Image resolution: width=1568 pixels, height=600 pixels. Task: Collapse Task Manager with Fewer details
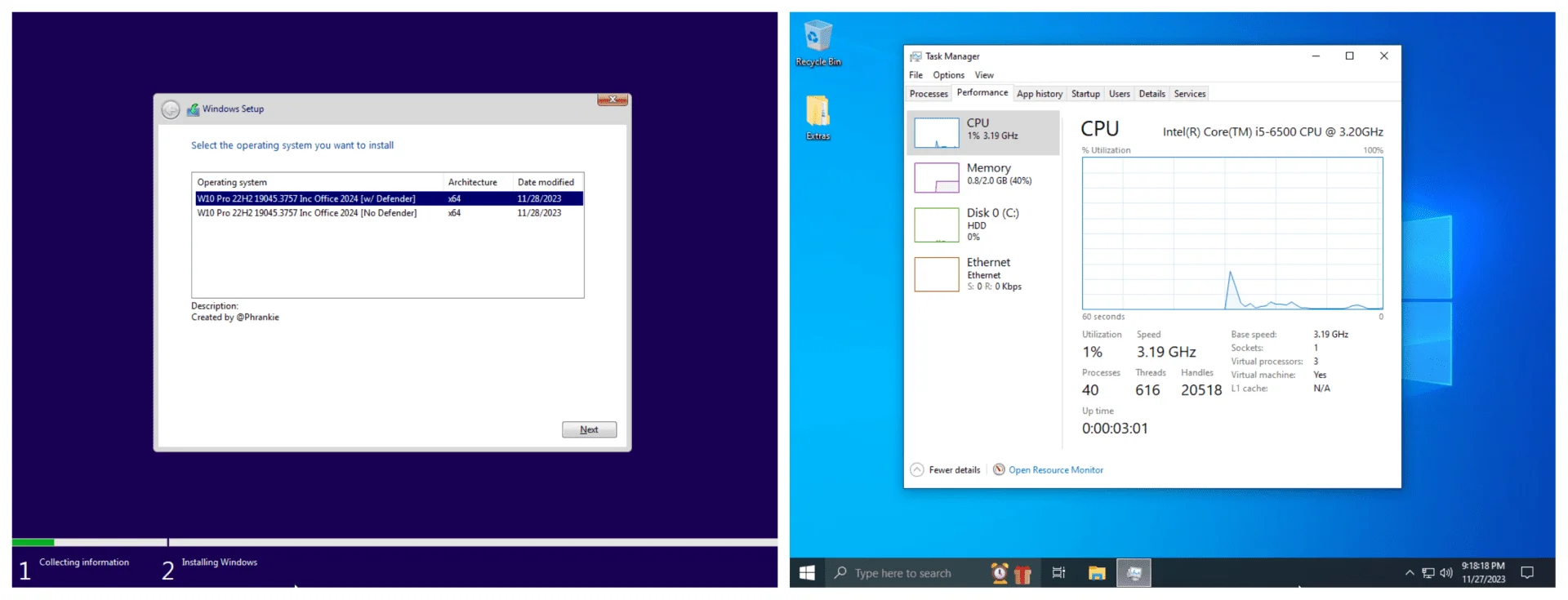[x=946, y=470]
